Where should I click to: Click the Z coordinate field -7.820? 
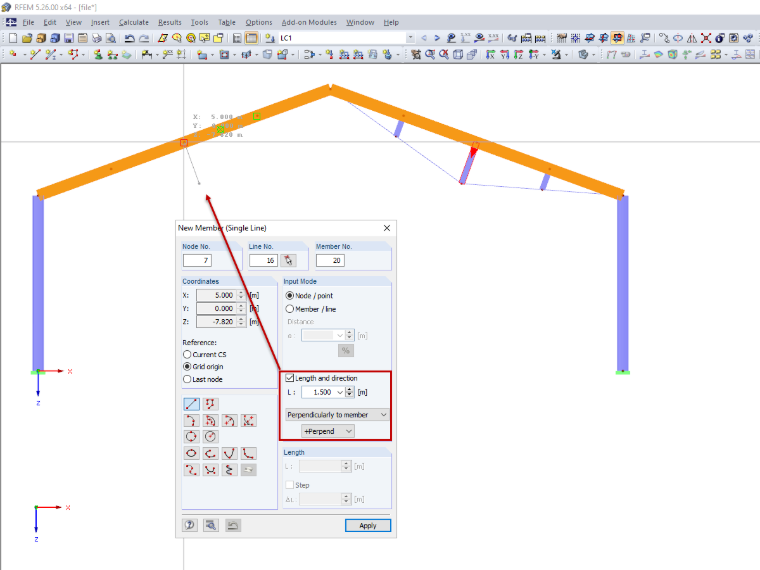[x=216, y=321]
